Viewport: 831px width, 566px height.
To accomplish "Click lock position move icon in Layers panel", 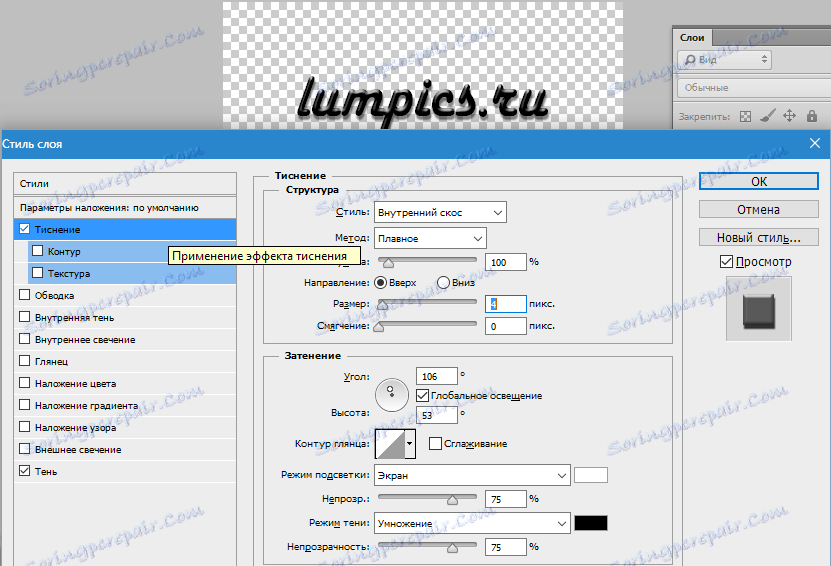I will tap(790, 116).
